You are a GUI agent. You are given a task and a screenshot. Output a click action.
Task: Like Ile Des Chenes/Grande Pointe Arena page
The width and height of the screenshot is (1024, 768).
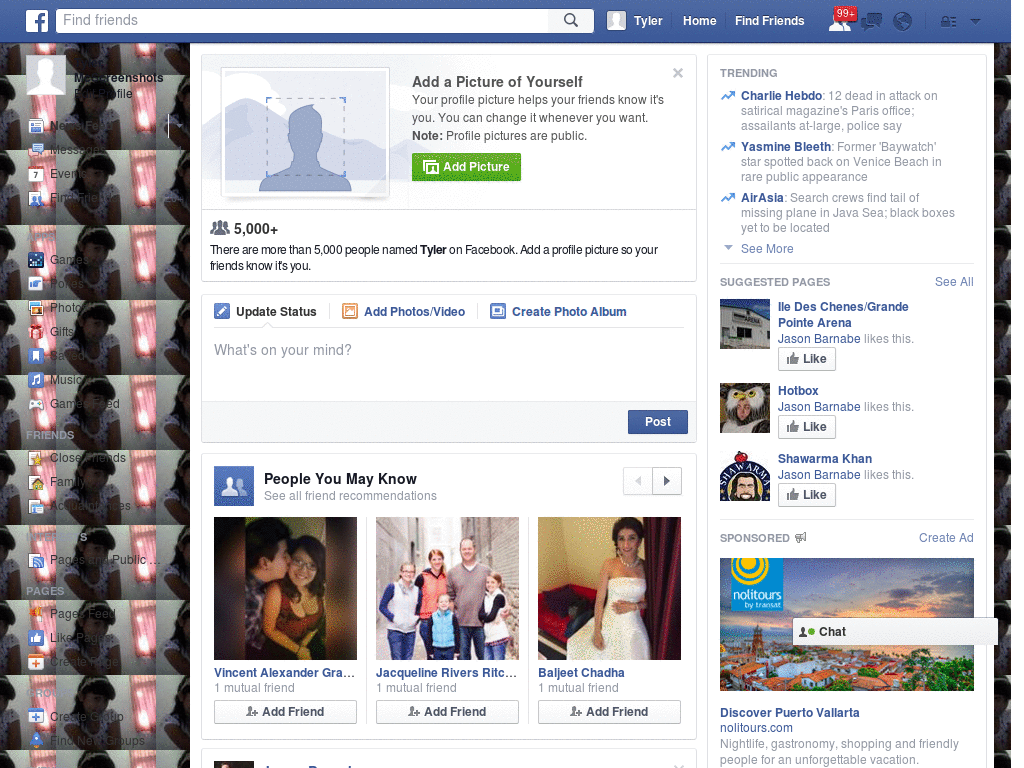(807, 359)
